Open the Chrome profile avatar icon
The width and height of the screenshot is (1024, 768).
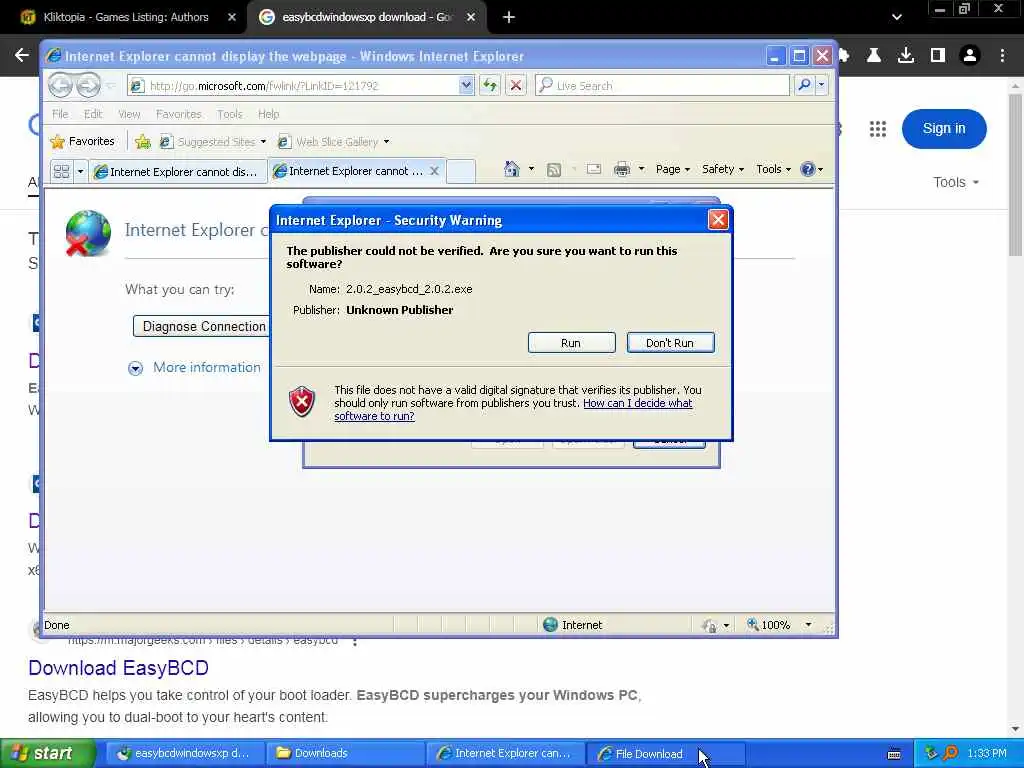(x=970, y=56)
